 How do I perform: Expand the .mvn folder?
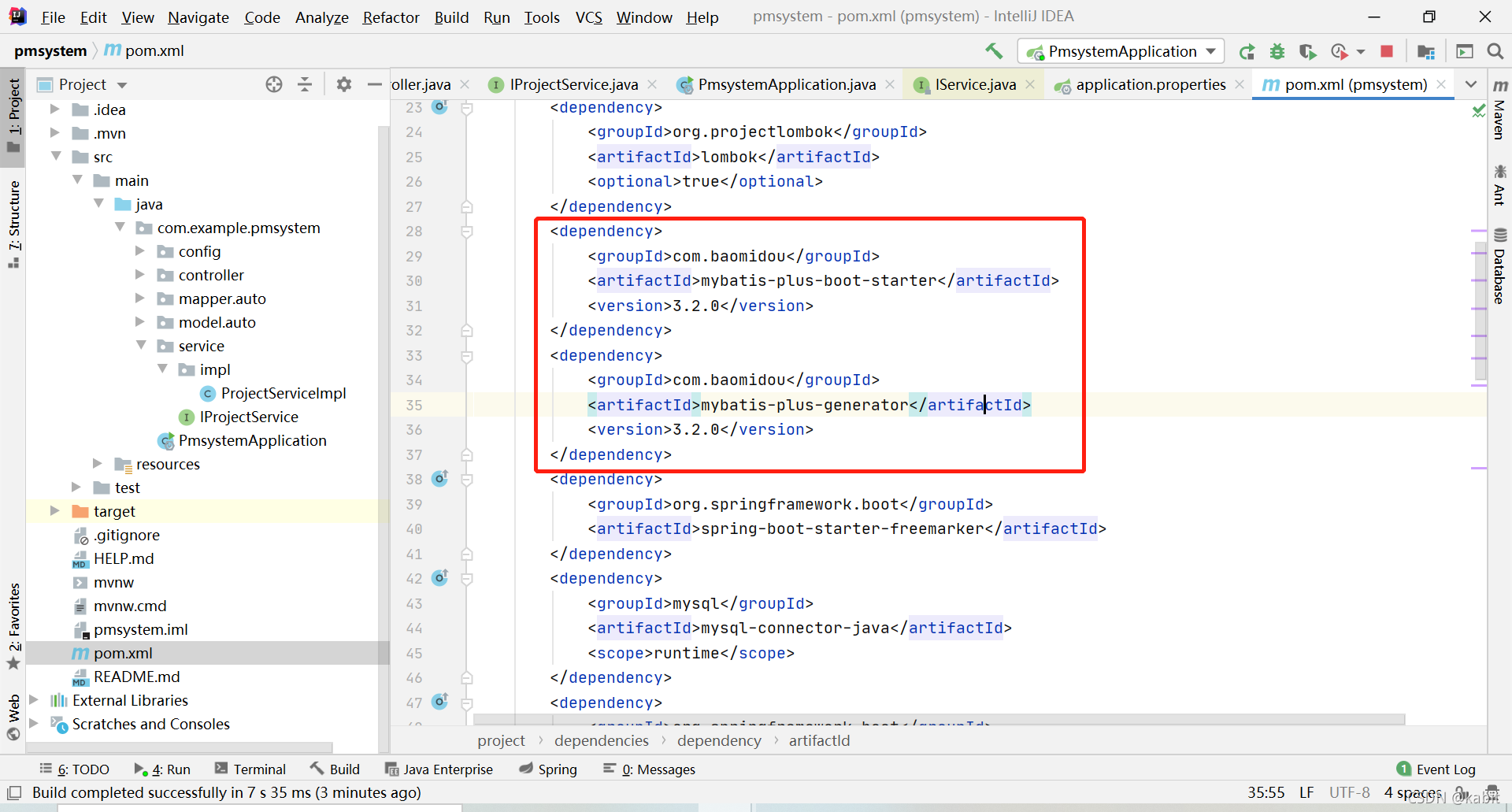coord(54,133)
